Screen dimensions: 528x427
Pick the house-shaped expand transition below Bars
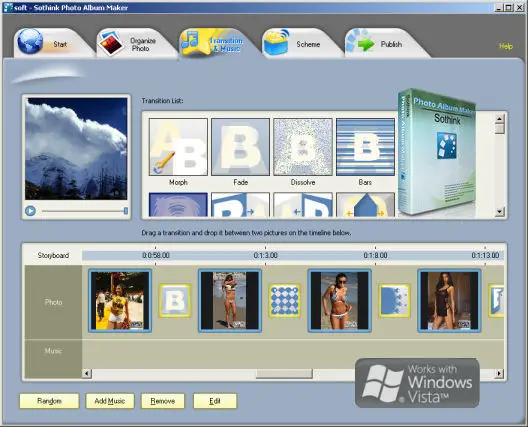[x=365, y=205]
